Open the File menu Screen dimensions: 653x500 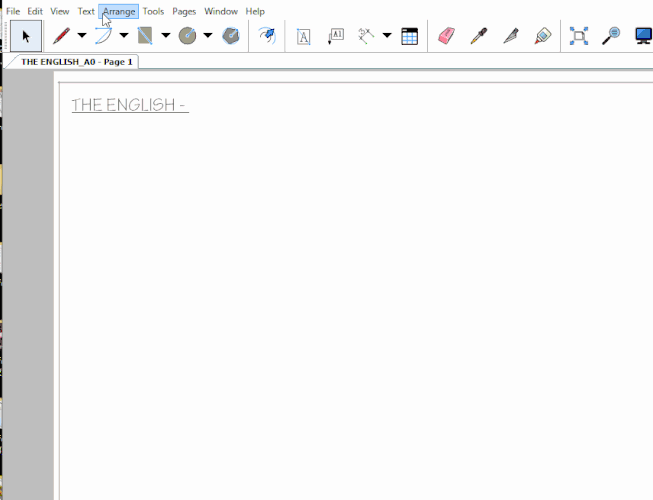pyautogui.click(x=13, y=11)
